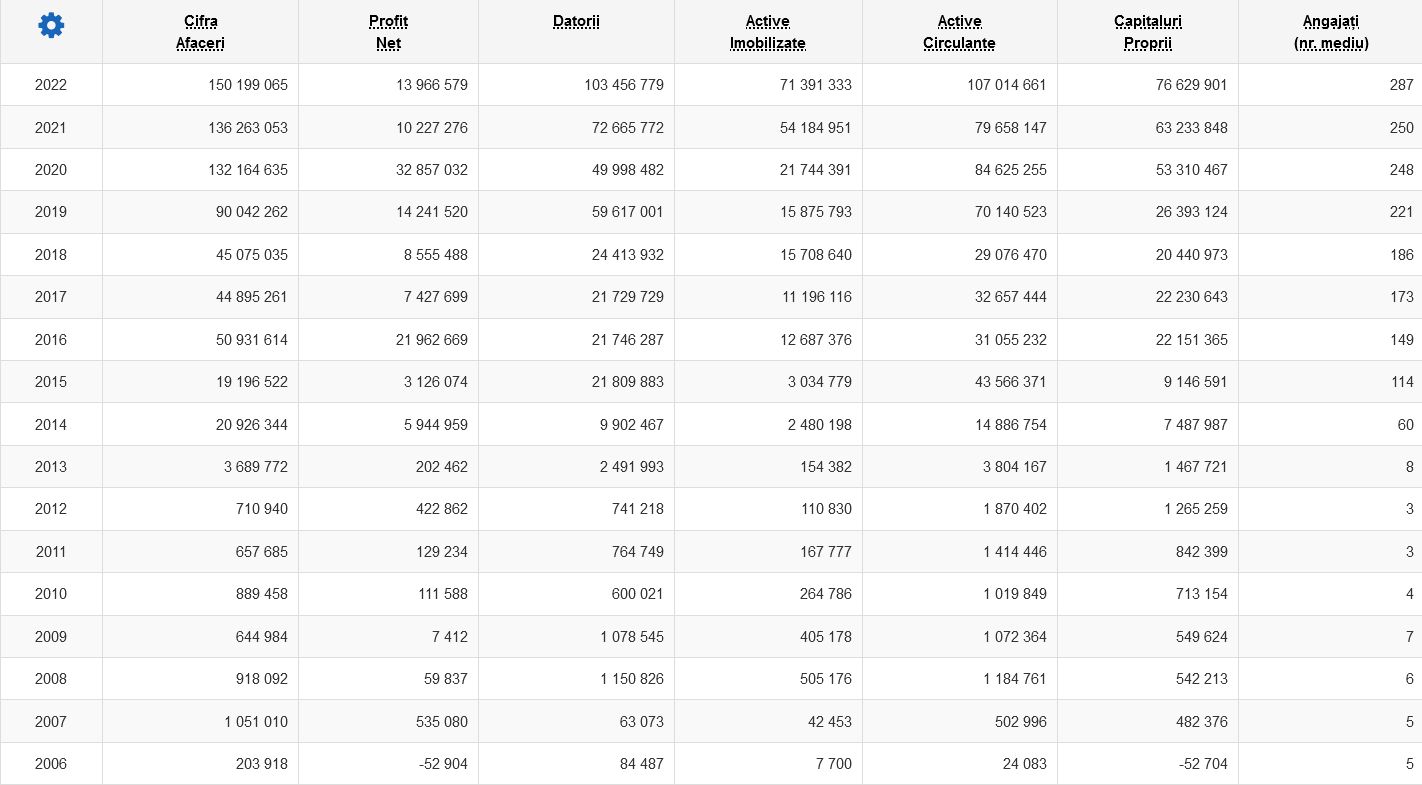Image resolution: width=1422 pixels, height=785 pixels.
Task: Select equity value 7 487 987
Action: coord(1196,424)
